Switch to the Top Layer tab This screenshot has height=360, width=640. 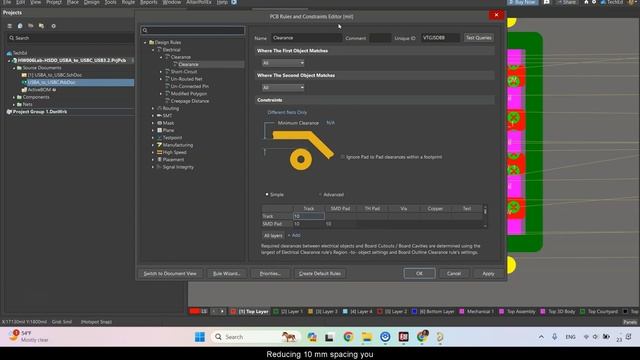click(x=250, y=311)
